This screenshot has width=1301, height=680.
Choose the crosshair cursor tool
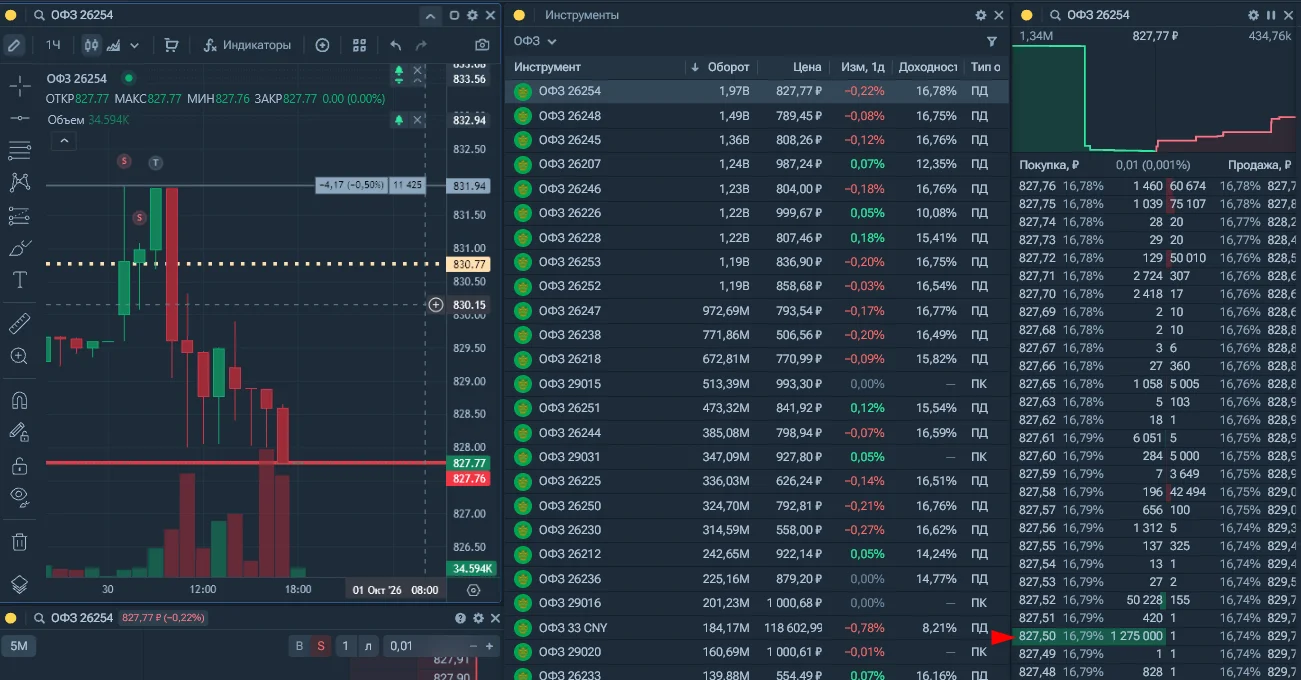click(19, 85)
